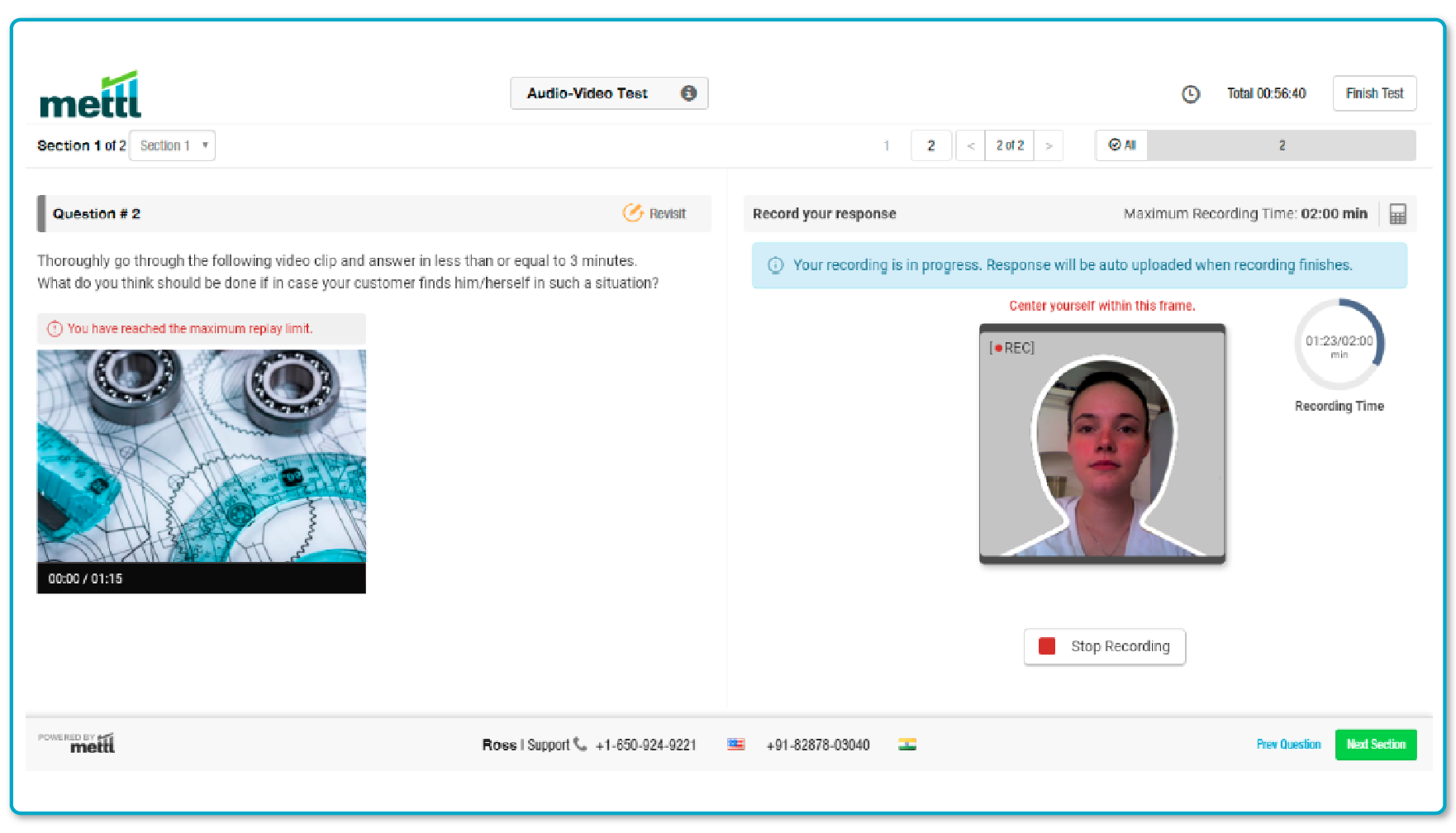Click the Powered by Mettl footer logo
Image resolution: width=1456 pixels, height=833 pixels.
coord(77,743)
